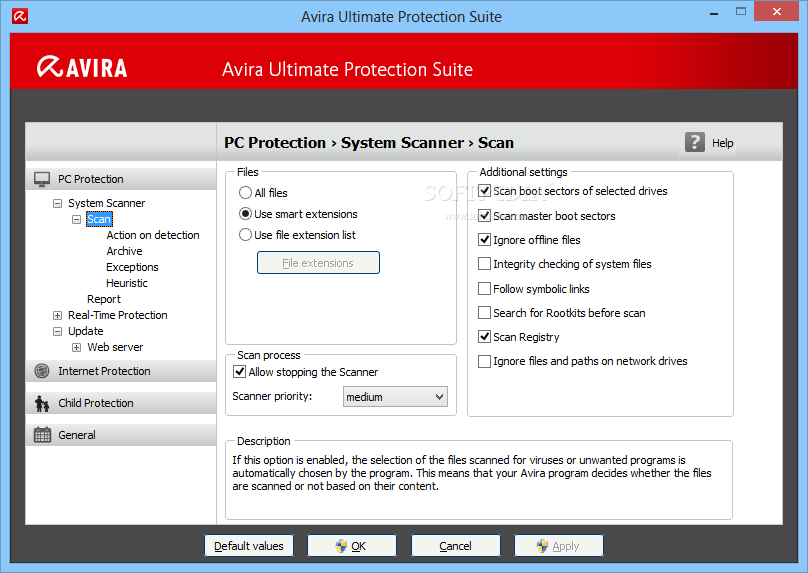Uncheck Scan boot sectors of selected drives
808x573 pixels.
484,191
